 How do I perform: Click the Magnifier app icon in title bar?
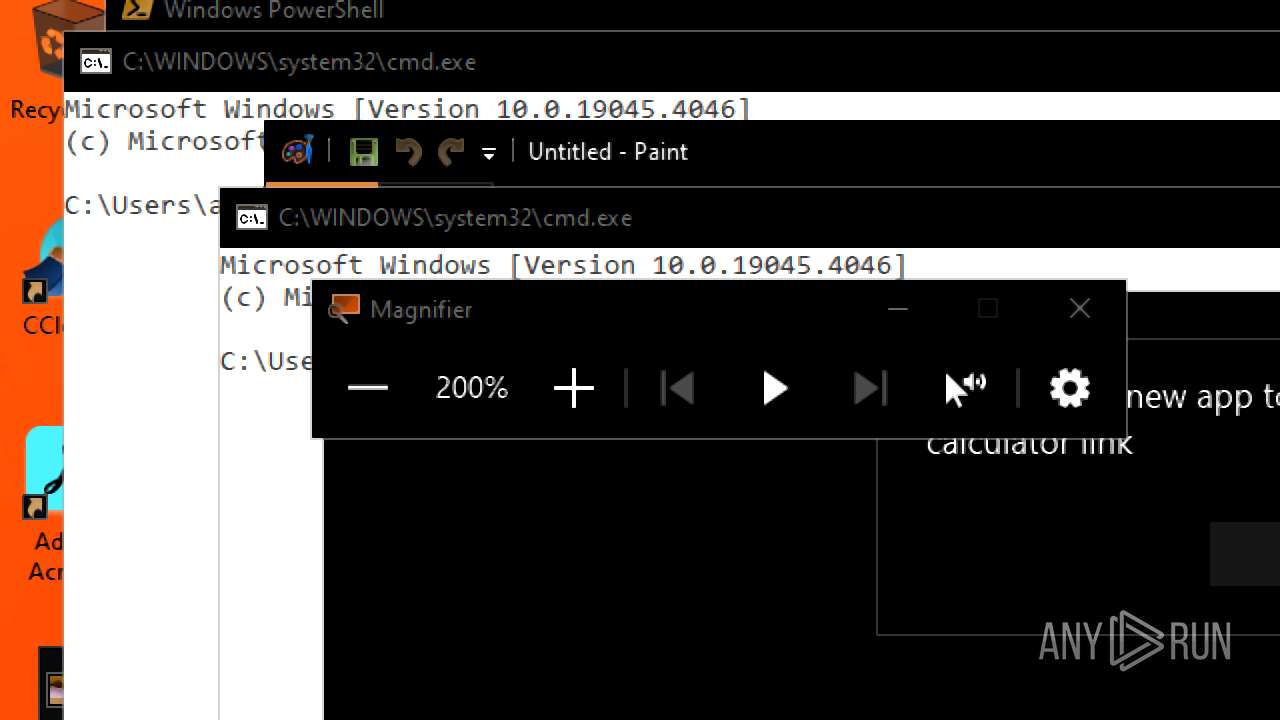[343, 308]
